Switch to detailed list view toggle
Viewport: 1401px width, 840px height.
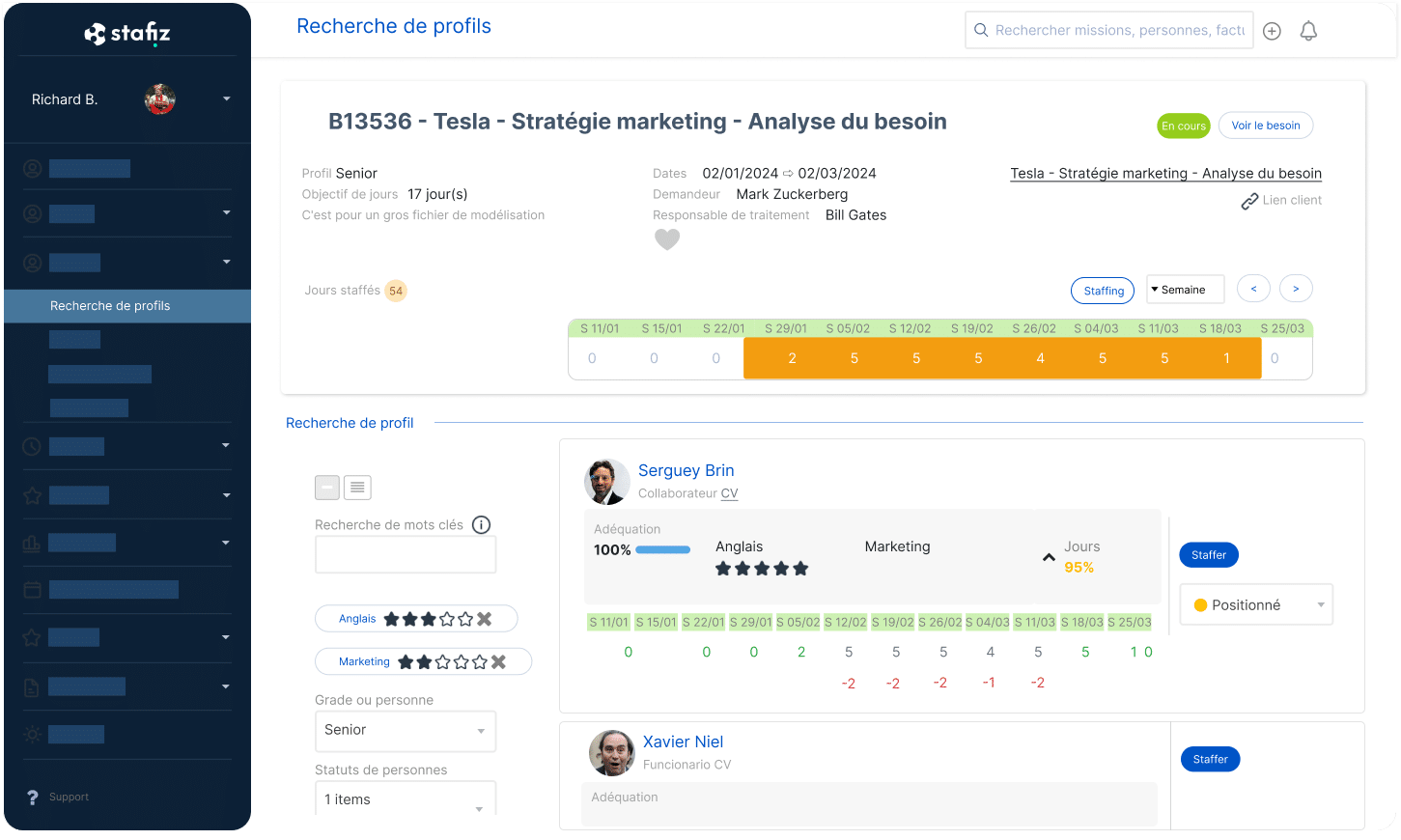tap(357, 488)
